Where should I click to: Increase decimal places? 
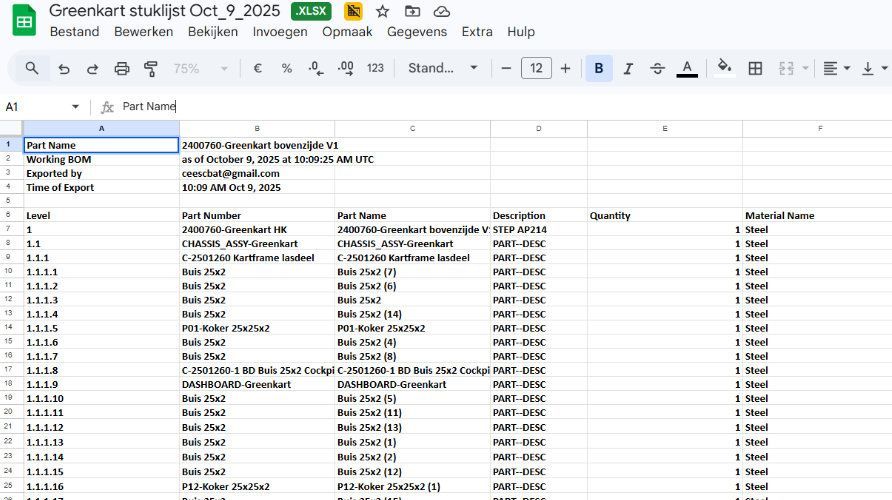click(345, 68)
